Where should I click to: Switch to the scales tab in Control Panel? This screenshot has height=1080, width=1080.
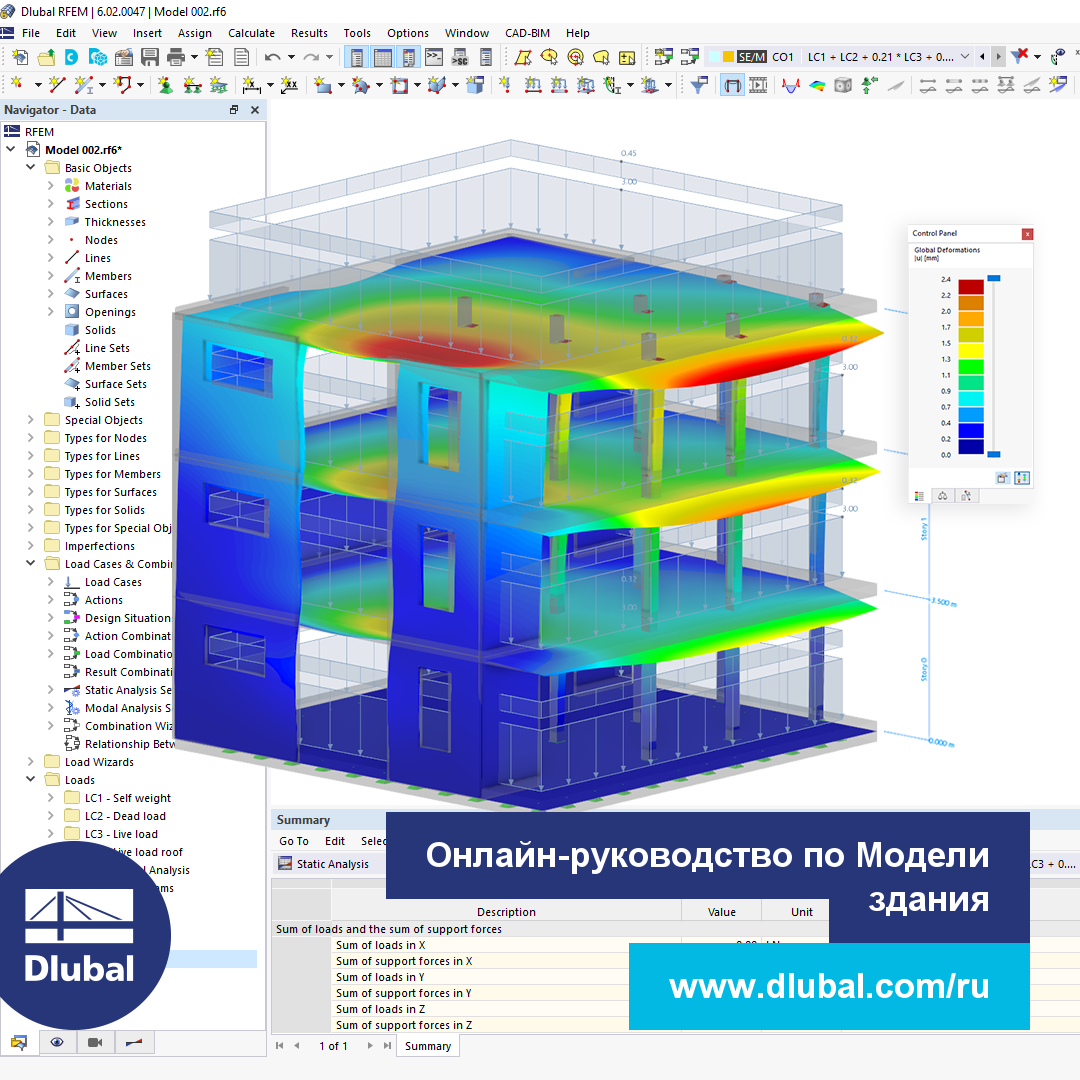[x=943, y=495]
